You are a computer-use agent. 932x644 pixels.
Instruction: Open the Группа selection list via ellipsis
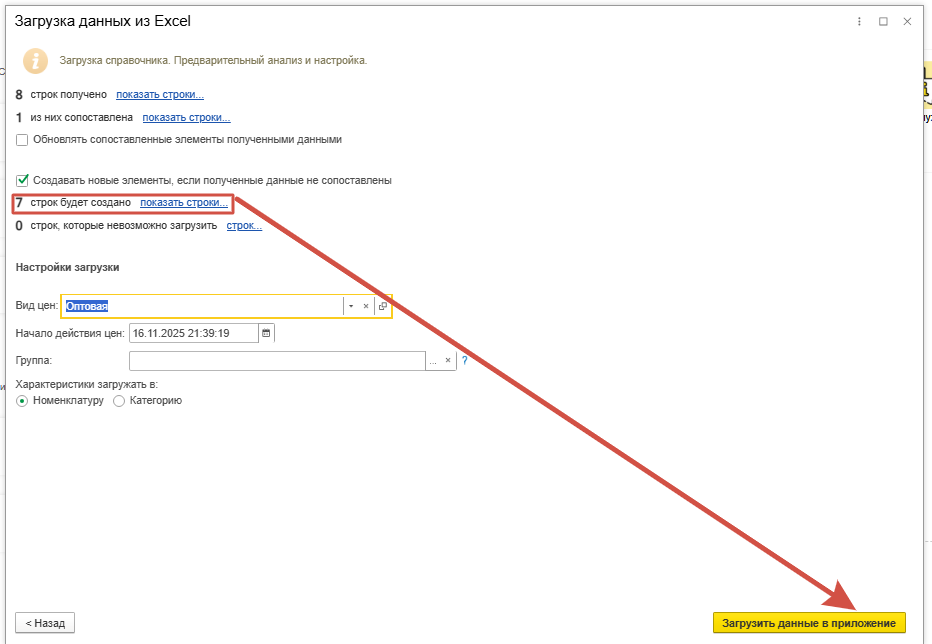434,361
